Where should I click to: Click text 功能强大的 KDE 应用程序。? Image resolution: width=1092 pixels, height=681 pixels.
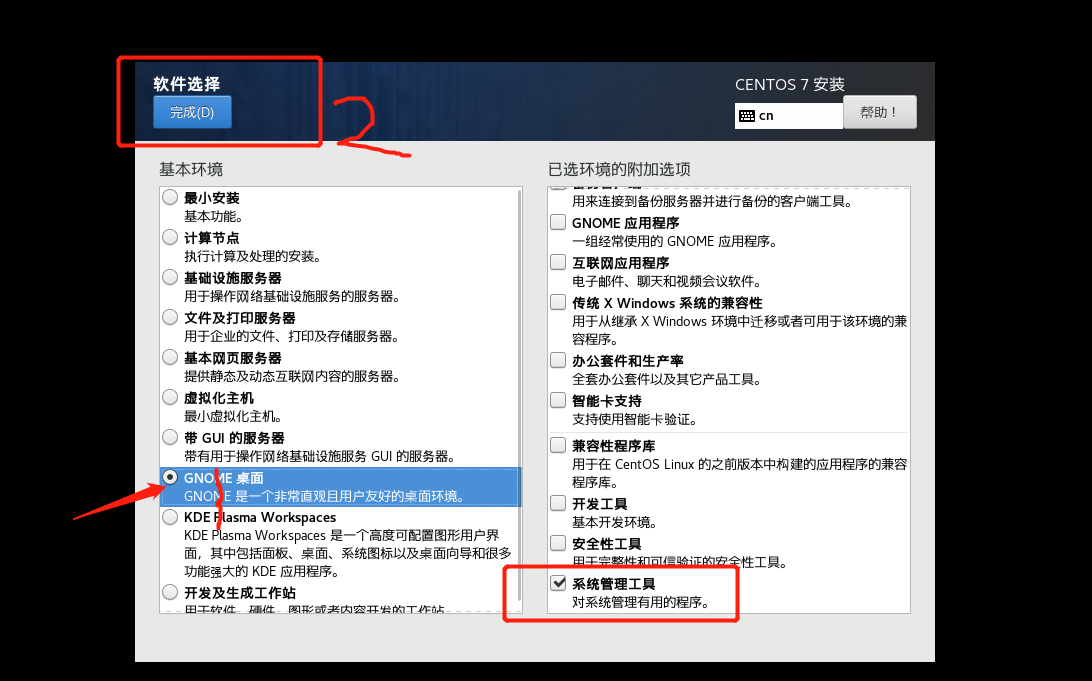[262, 572]
